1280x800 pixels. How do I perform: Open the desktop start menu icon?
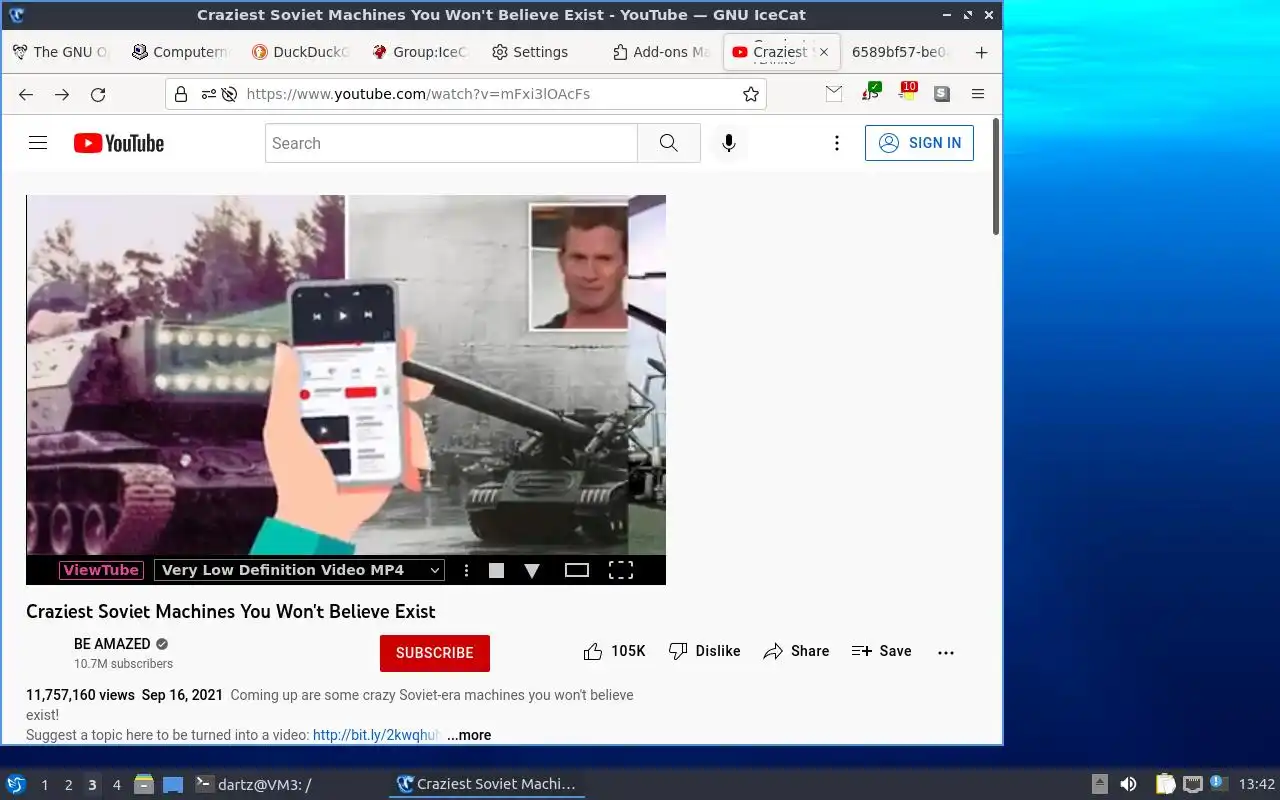click(x=16, y=784)
